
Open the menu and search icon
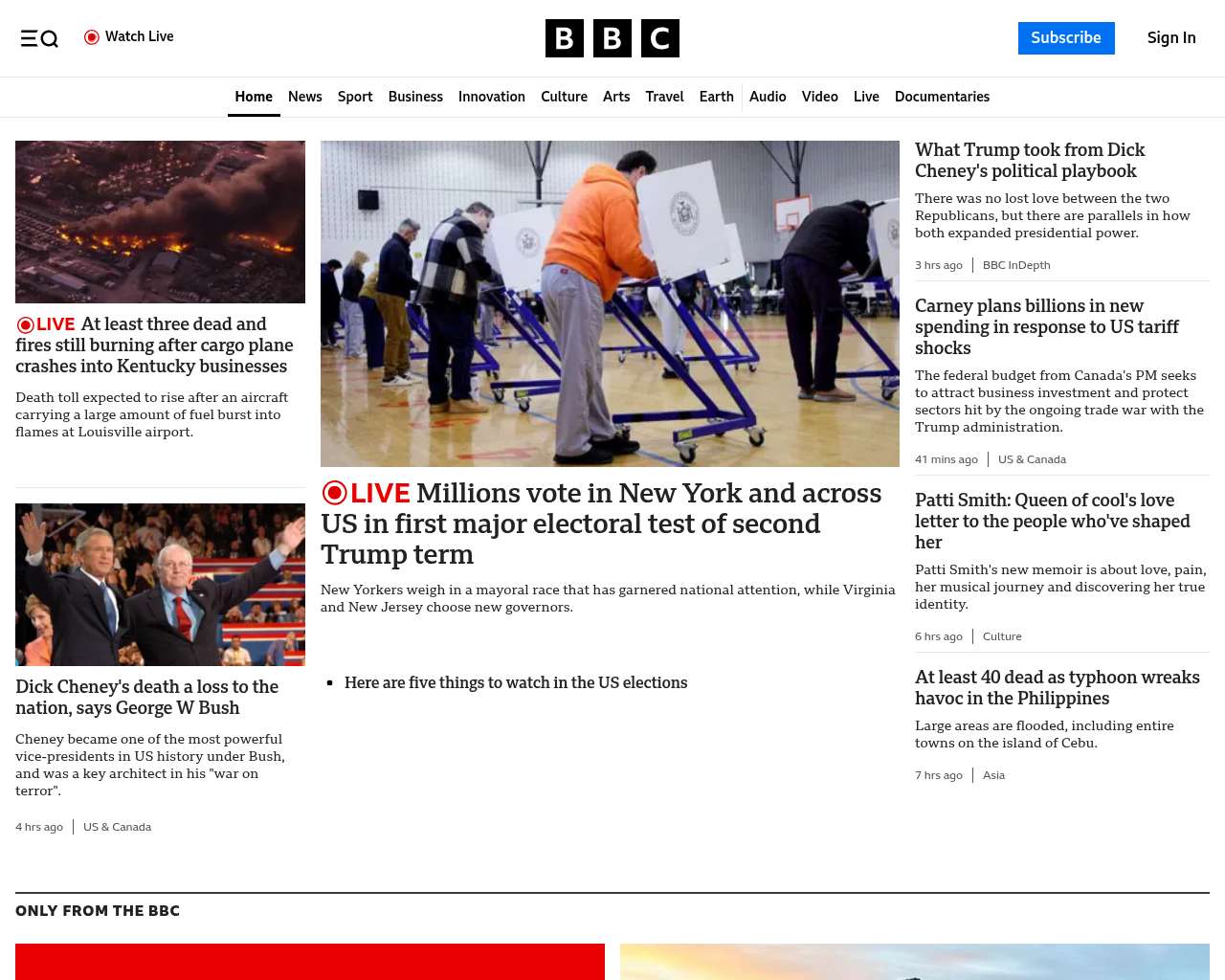39,38
